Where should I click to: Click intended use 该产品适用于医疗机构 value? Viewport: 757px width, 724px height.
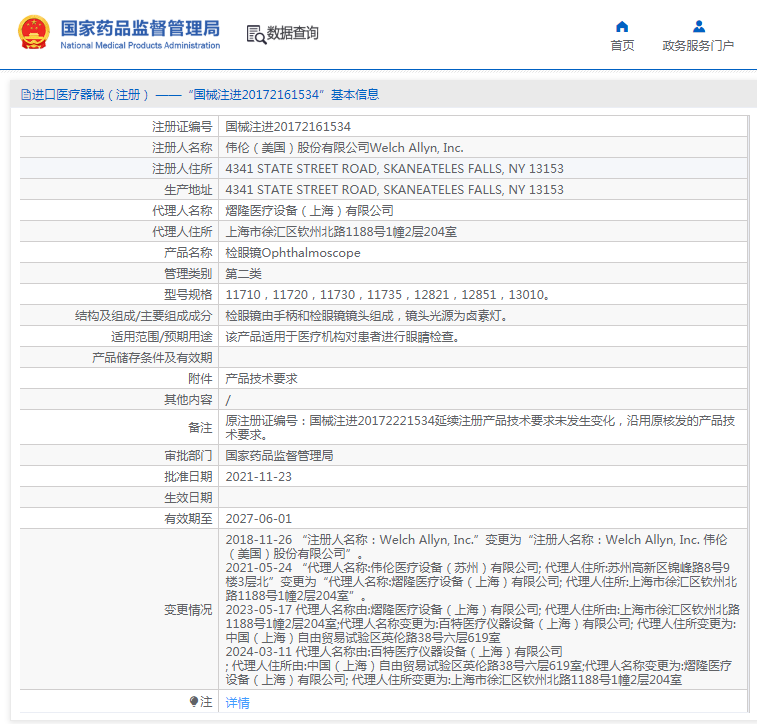coord(342,337)
